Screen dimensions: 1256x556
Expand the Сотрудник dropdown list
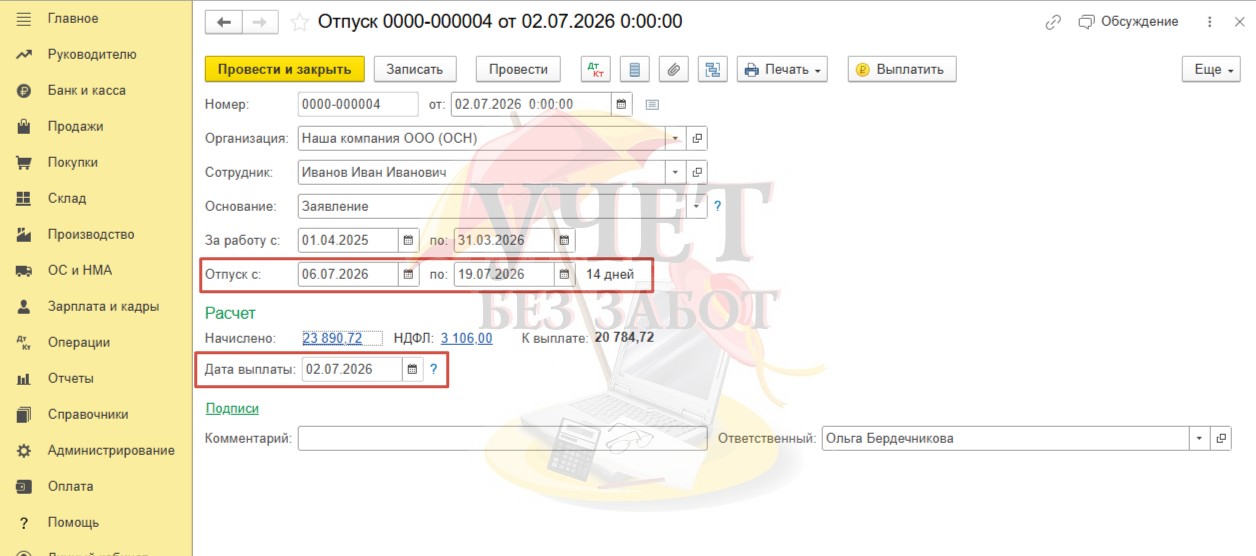pos(675,172)
